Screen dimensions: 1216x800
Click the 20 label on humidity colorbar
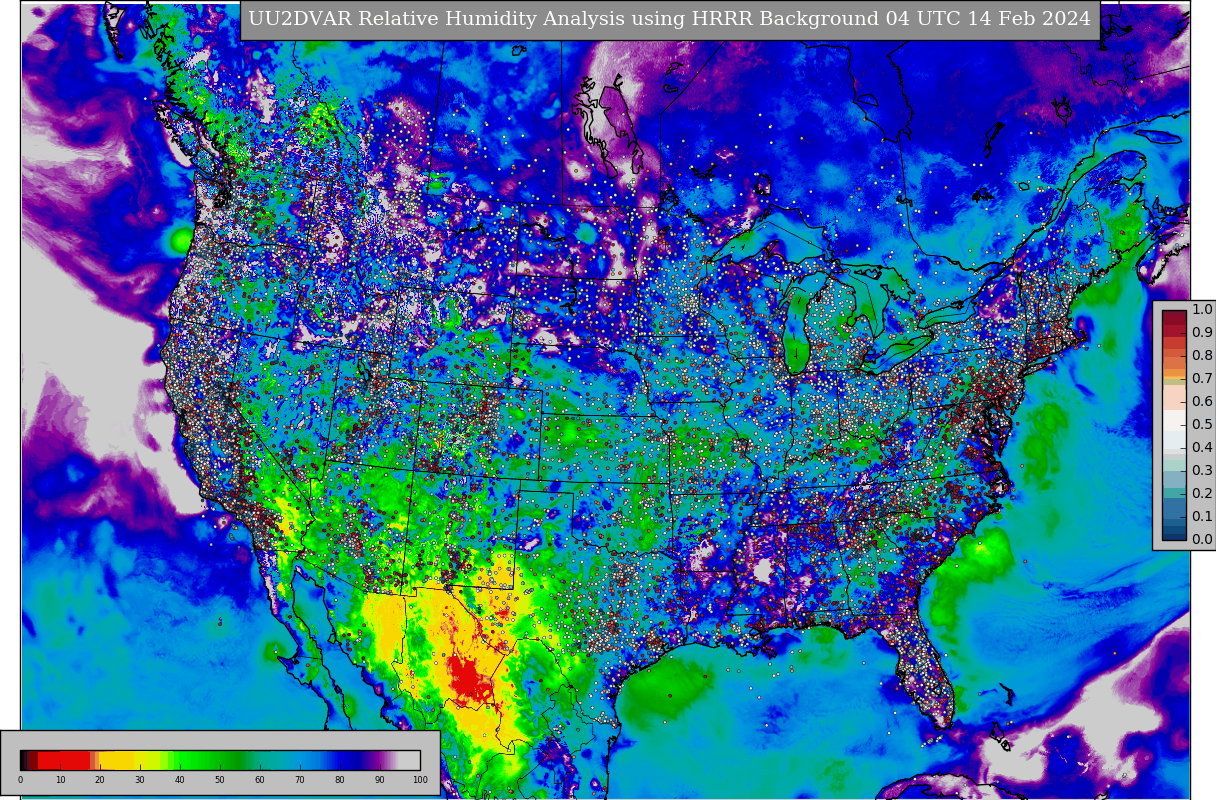click(100, 780)
